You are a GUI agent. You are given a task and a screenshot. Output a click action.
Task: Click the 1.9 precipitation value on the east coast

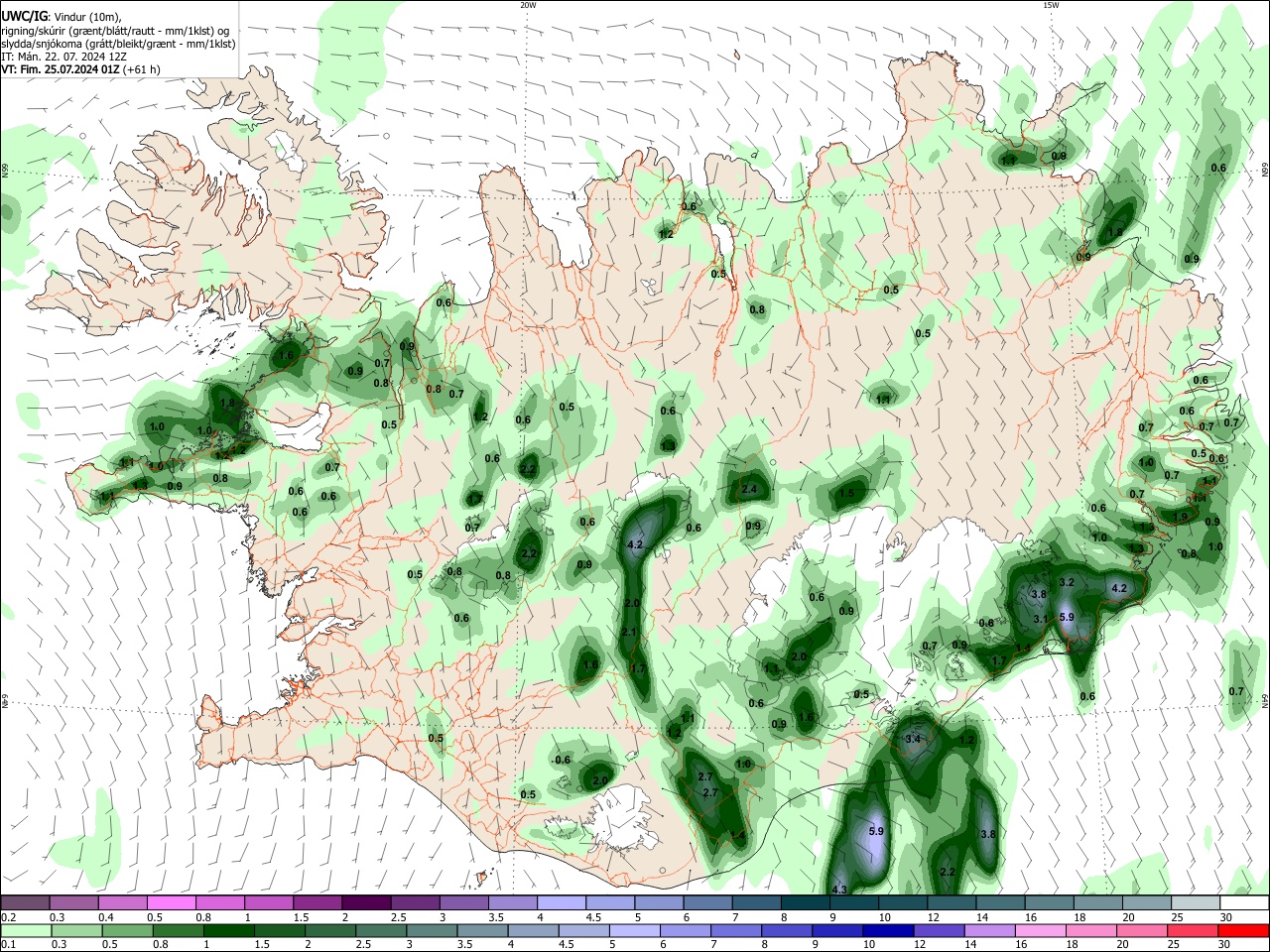1181,517
